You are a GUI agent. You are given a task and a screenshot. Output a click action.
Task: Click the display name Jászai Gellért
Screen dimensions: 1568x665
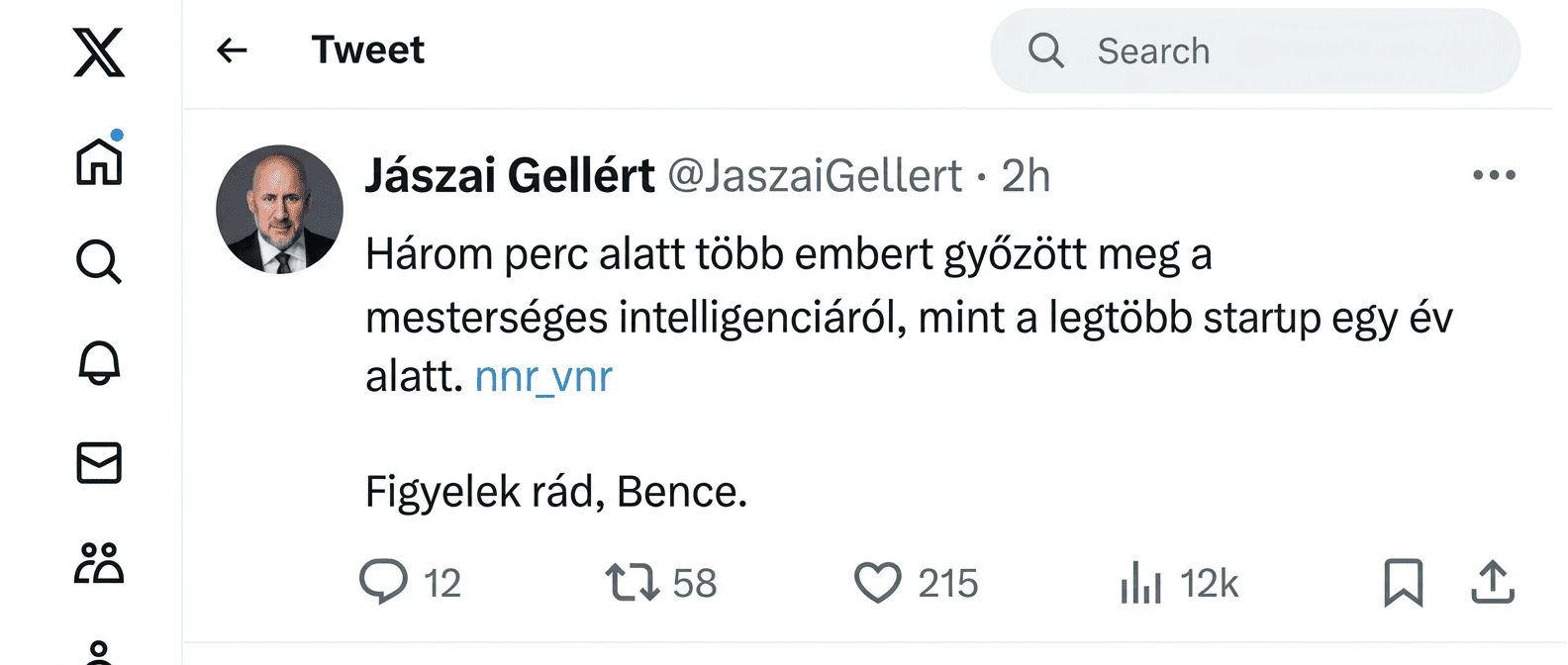coord(510,176)
